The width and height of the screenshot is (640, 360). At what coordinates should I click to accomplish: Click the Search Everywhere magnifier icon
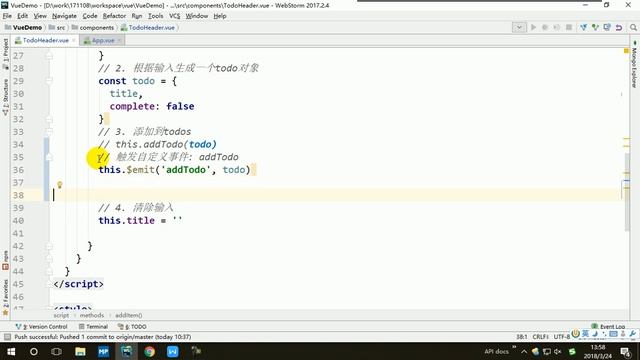(x=633, y=27)
